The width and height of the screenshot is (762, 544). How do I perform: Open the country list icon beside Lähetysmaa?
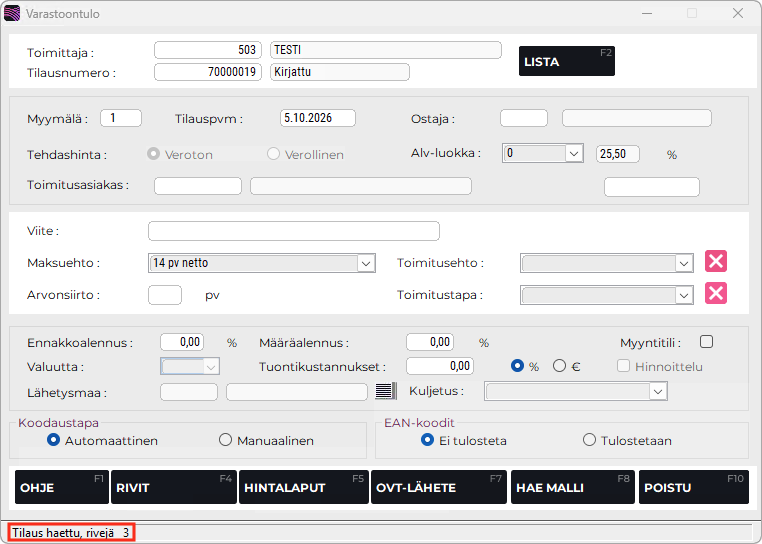pyautogui.click(x=386, y=391)
